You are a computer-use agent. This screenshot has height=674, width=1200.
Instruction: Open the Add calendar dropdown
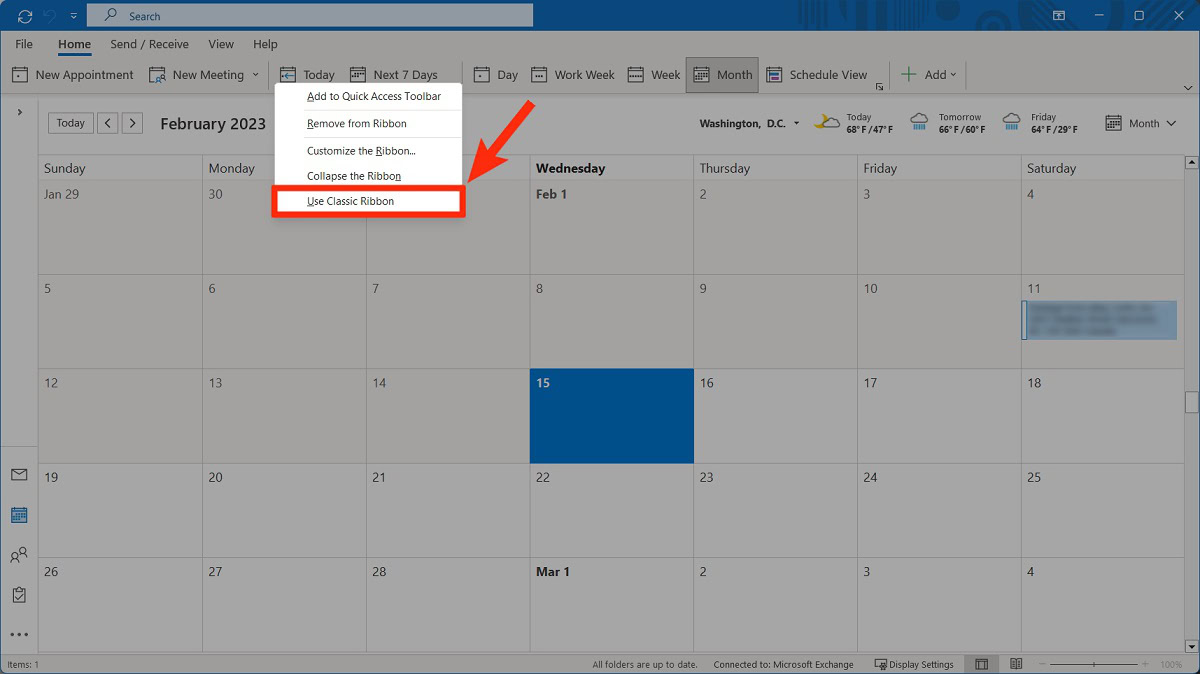click(x=929, y=75)
